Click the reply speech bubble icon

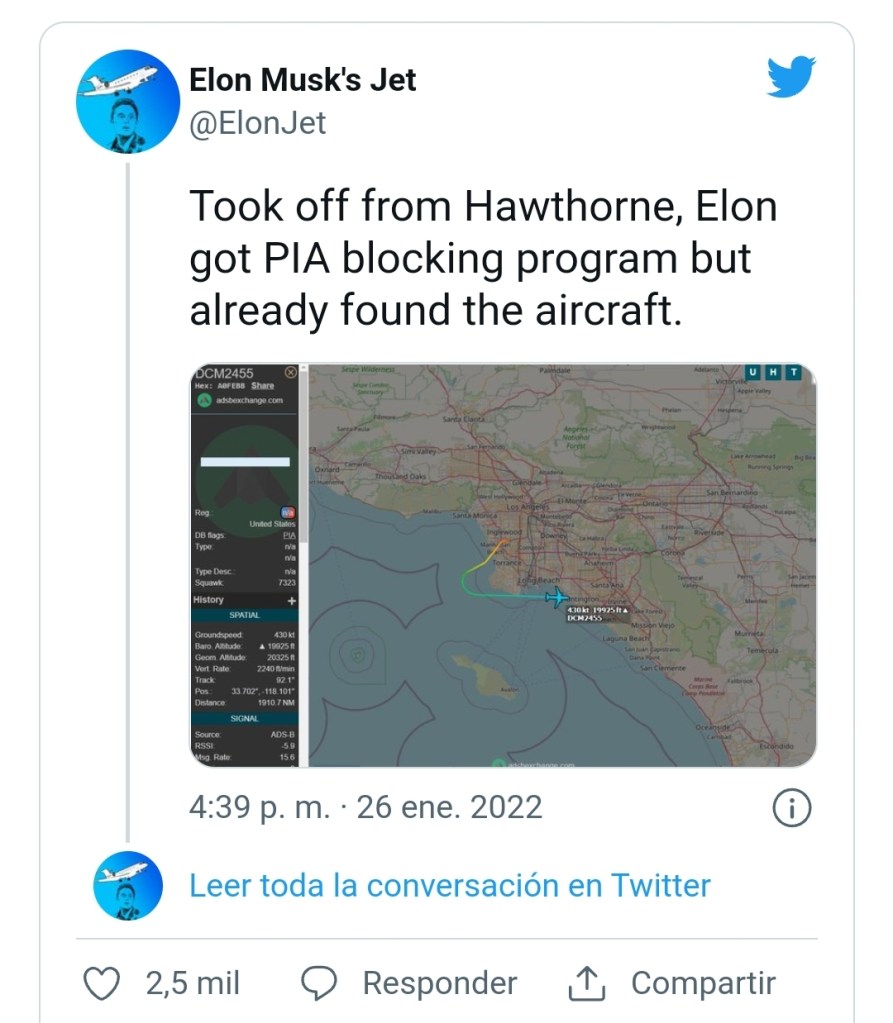(319, 983)
